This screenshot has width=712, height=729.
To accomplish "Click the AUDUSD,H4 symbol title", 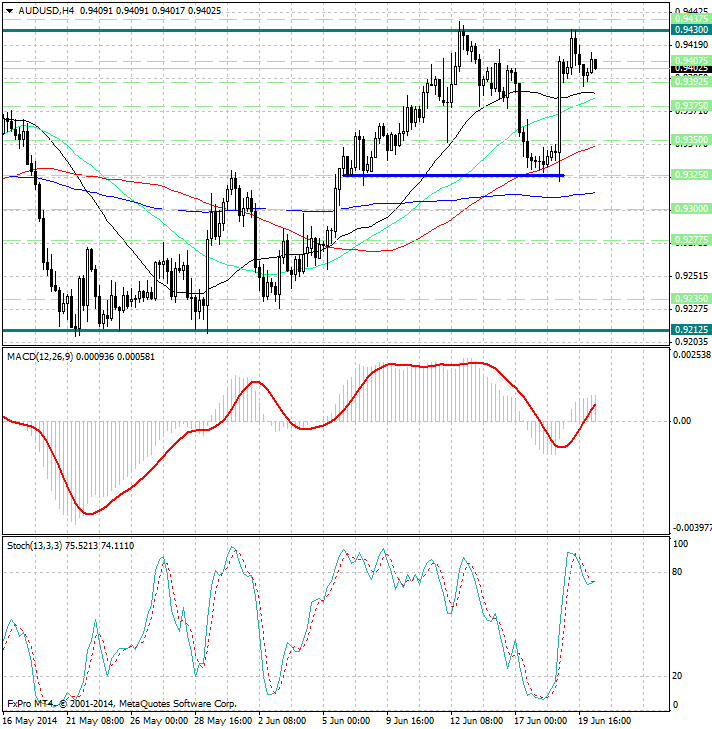I will point(46,11).
